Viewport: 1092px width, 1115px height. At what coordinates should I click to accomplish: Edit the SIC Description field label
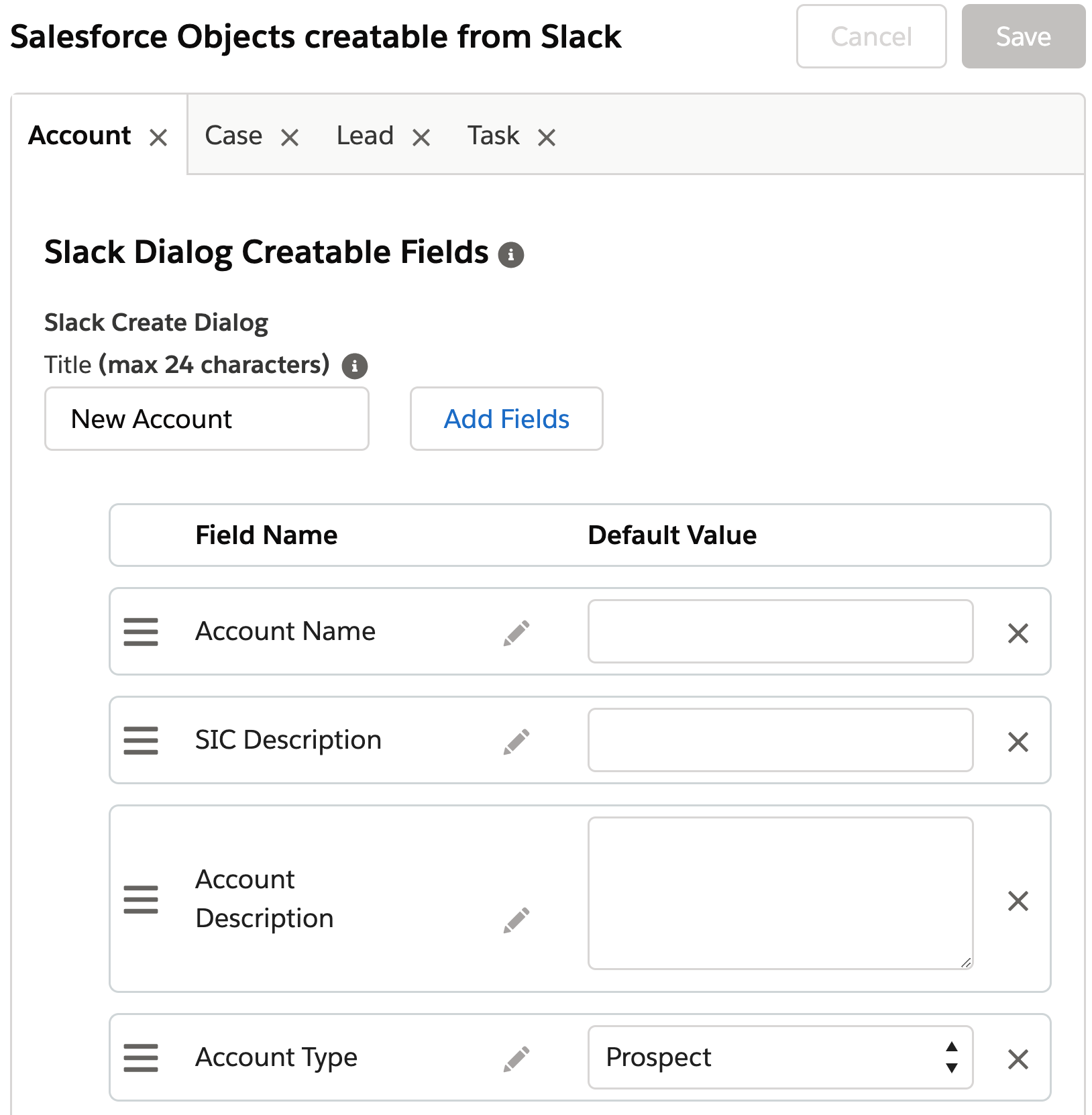click(x=516, y=741)
